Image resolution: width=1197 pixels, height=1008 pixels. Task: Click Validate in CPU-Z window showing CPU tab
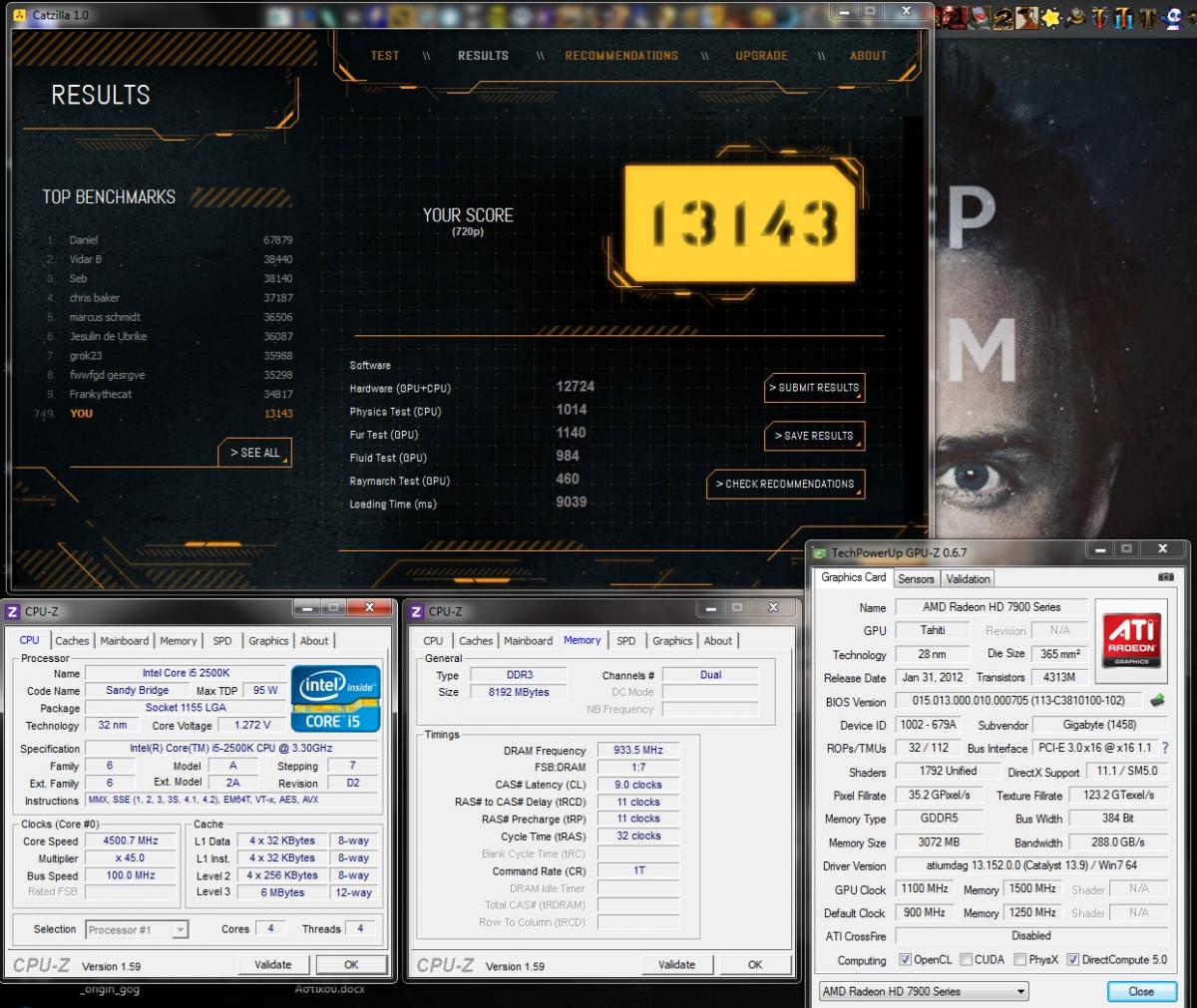pyautogui.click(x=273, y=964)
